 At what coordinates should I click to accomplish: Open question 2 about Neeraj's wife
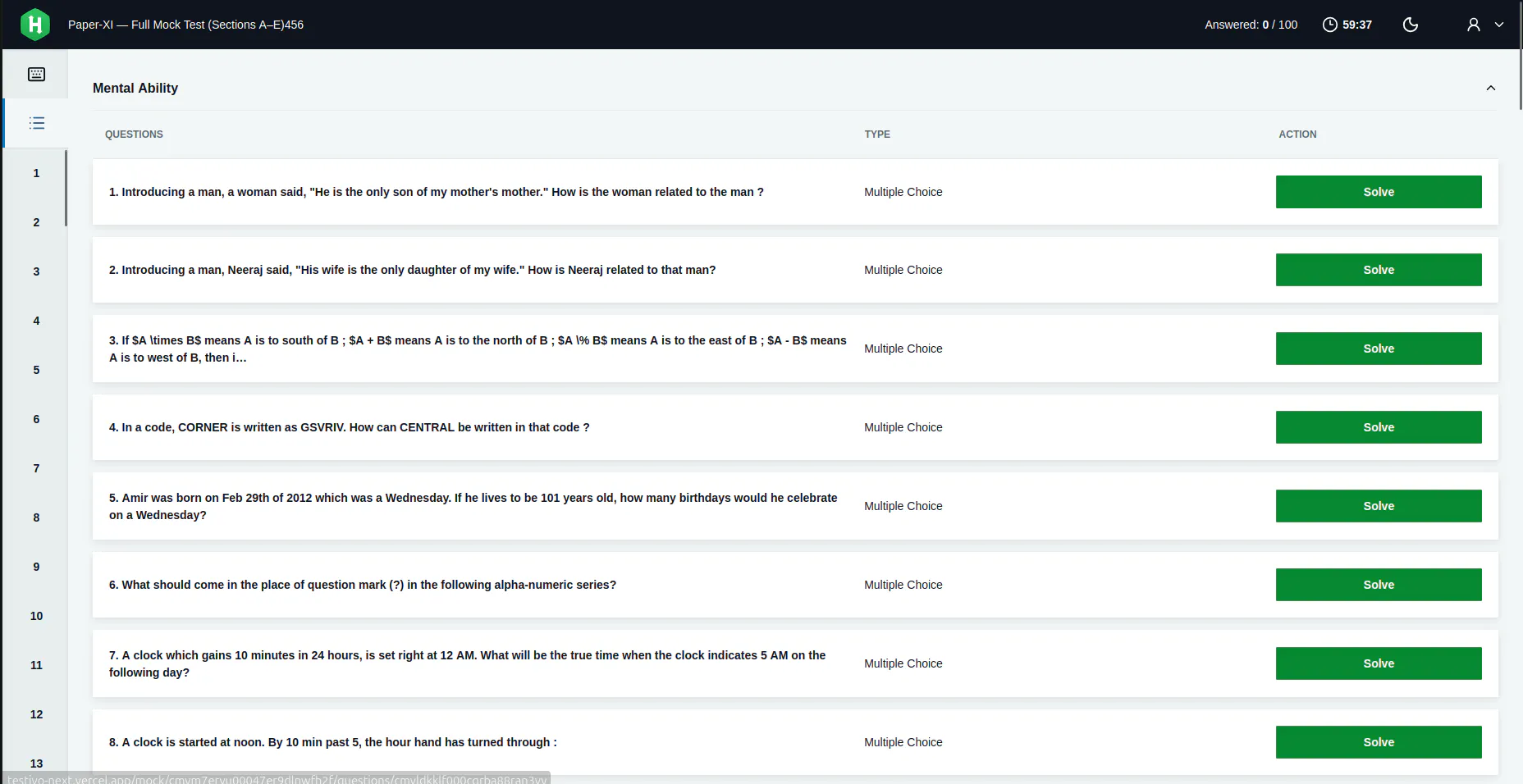[412, 270]
